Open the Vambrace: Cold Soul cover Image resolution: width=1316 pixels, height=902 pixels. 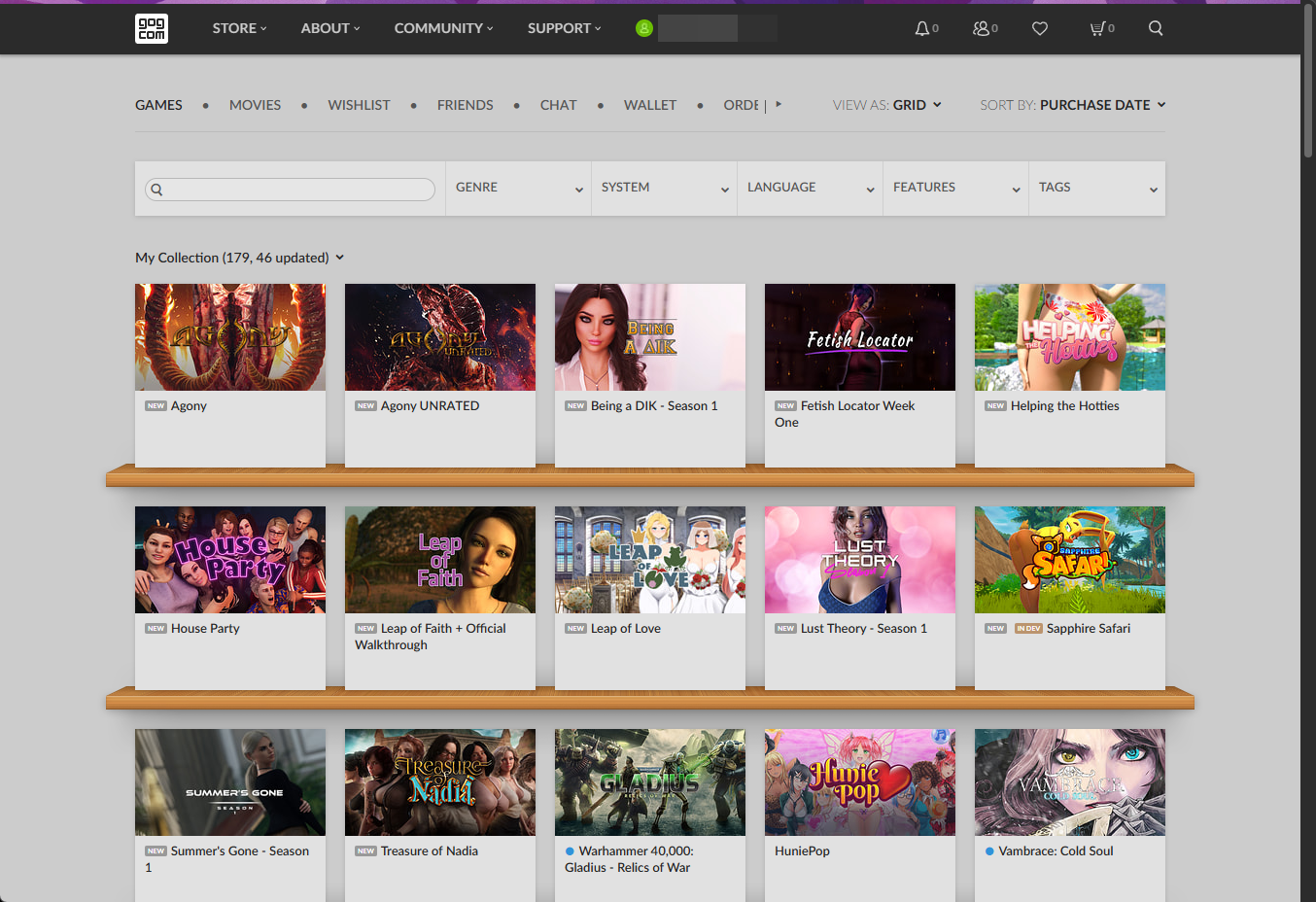(x=1070, y=782)
